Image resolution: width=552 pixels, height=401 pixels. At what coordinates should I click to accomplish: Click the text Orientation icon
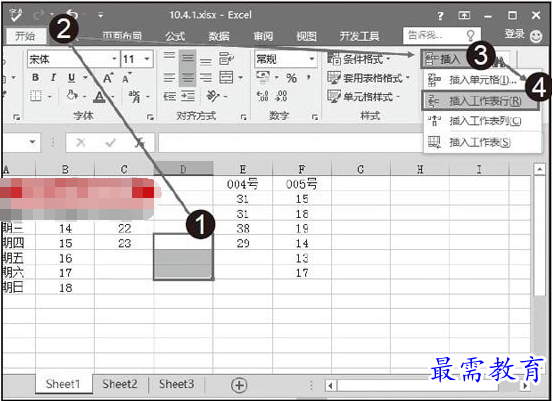[x=213, y=96]
